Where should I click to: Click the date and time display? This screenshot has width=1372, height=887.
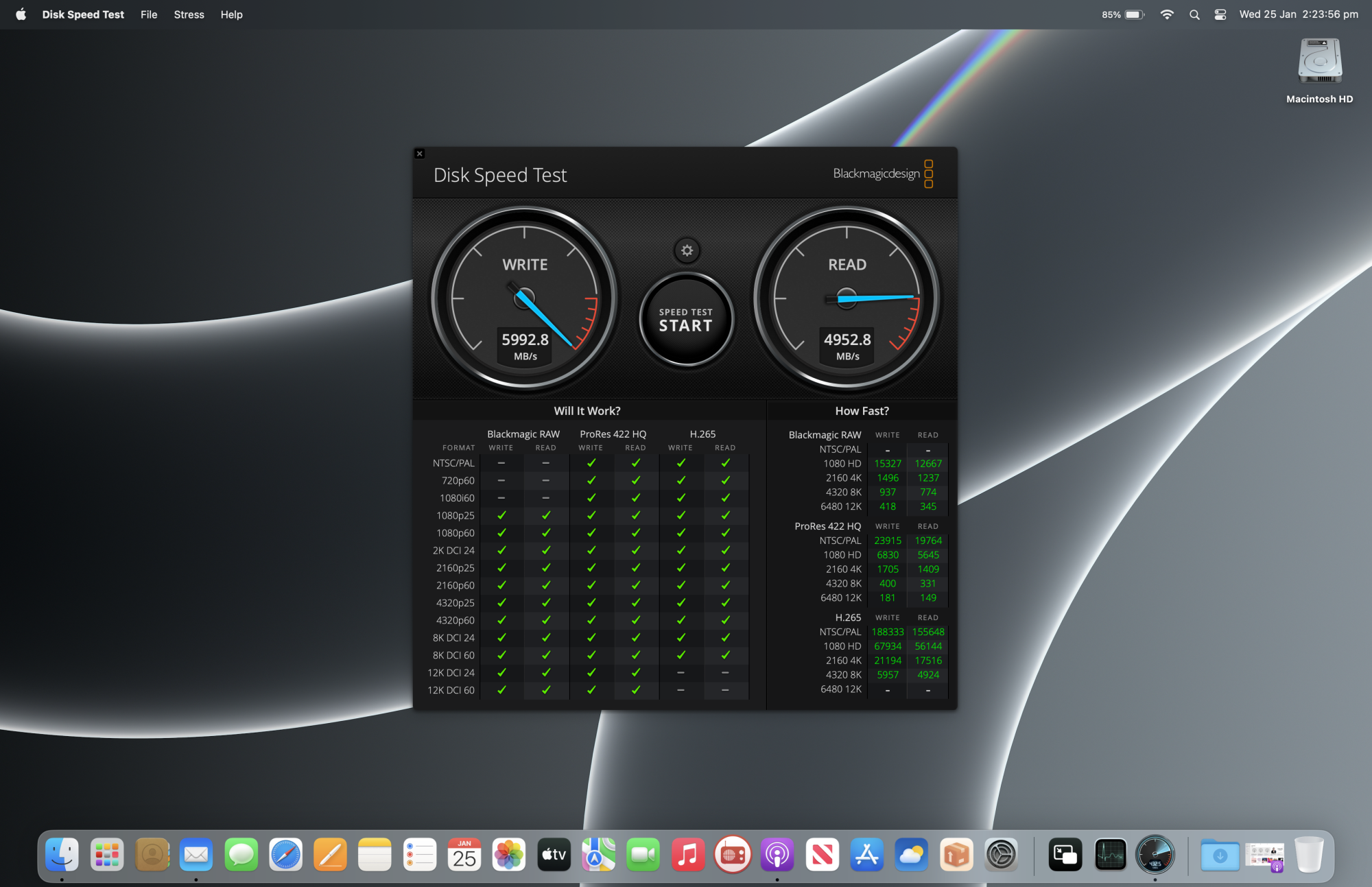pyautogui.click(x=1298, y=14)
